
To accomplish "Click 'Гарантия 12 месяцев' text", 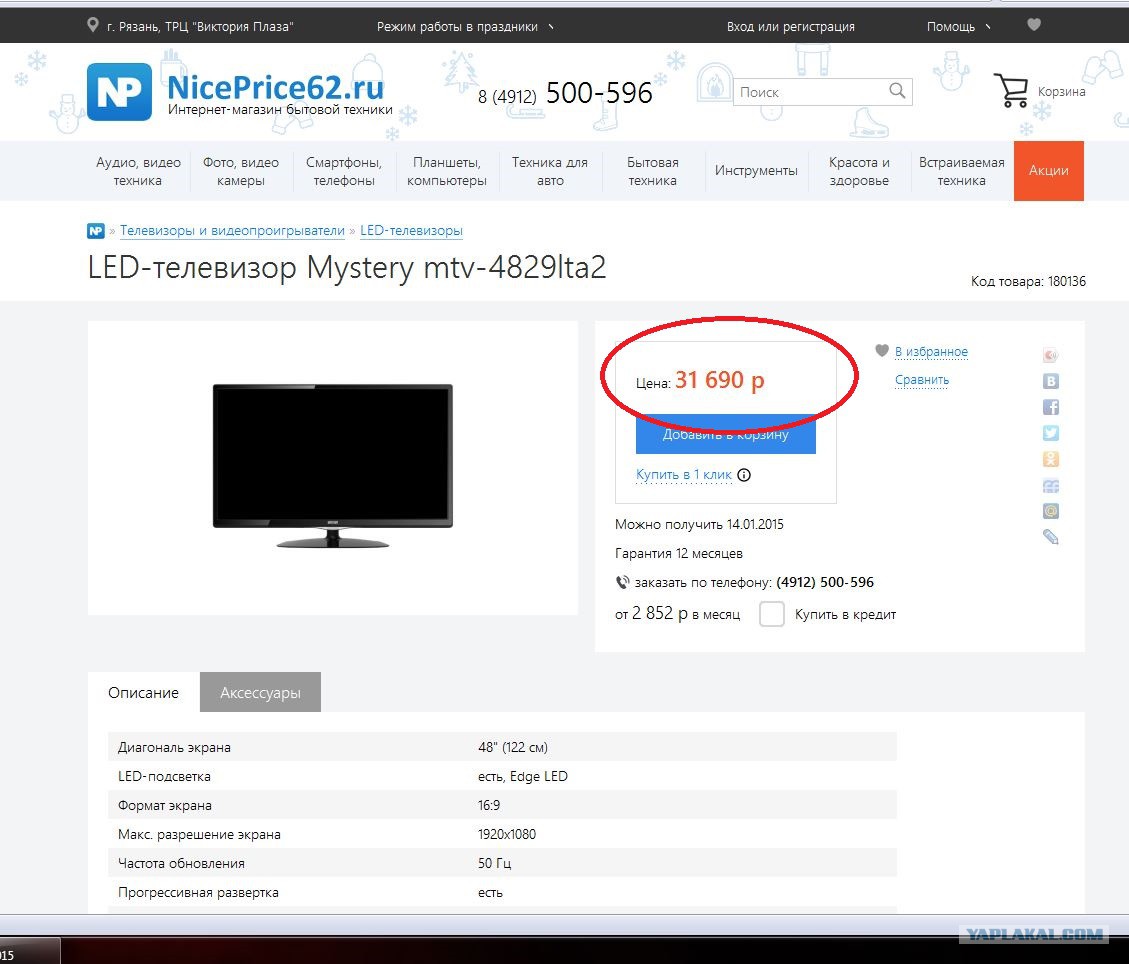I will [x=678, y=554].
